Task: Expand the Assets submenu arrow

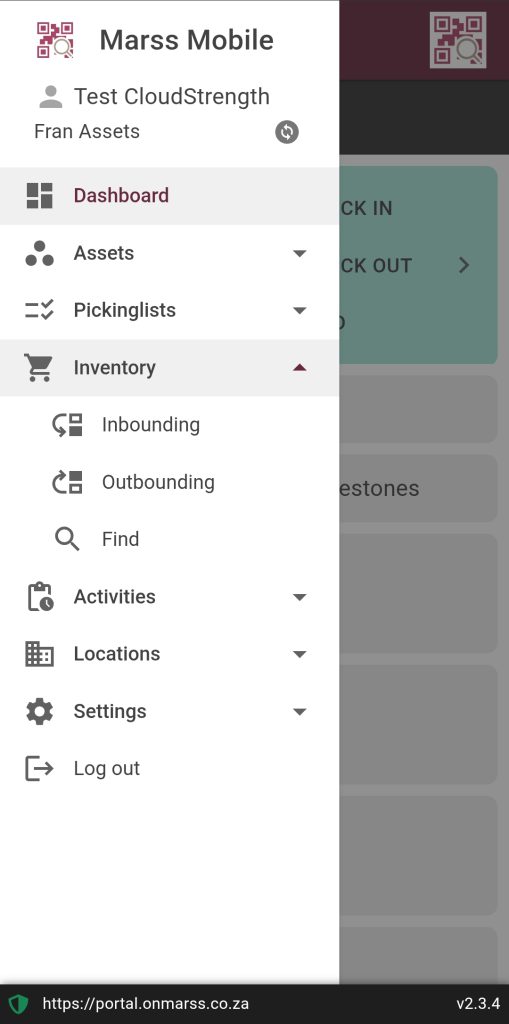Action: pyautogui.click(x=300, y=253)
